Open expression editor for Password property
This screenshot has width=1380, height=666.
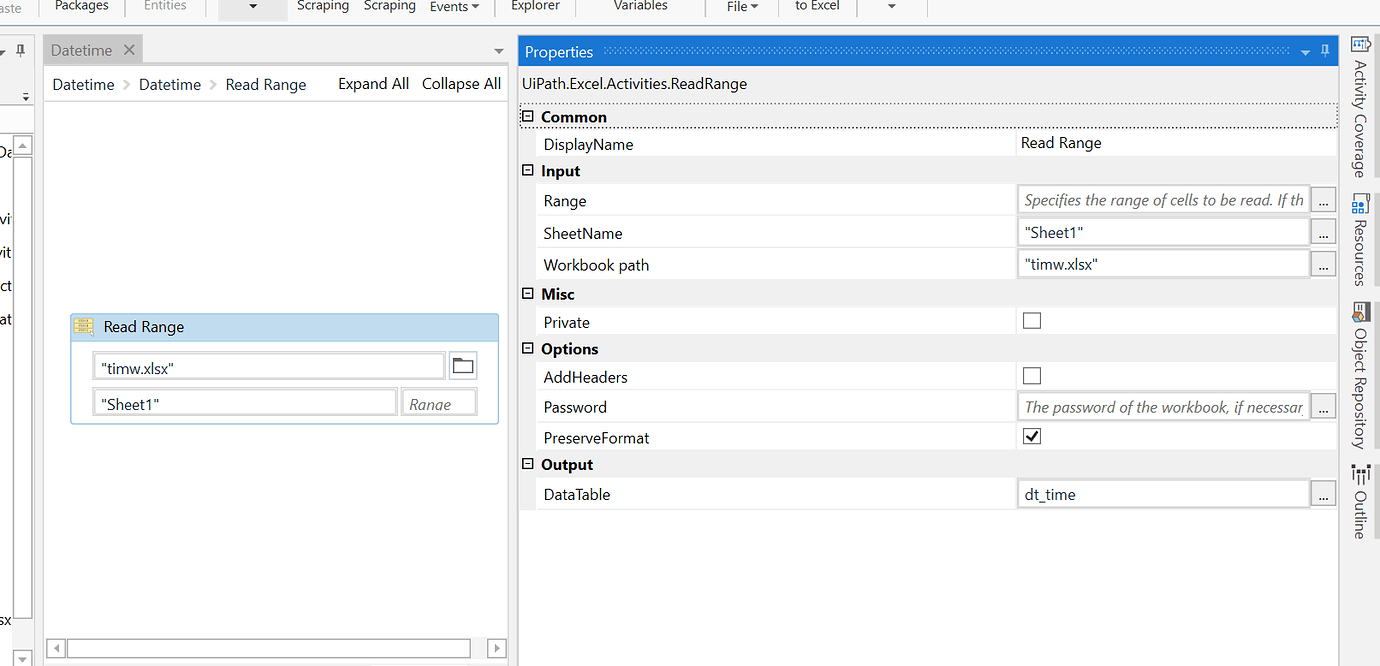click(x=1323, y=407)
